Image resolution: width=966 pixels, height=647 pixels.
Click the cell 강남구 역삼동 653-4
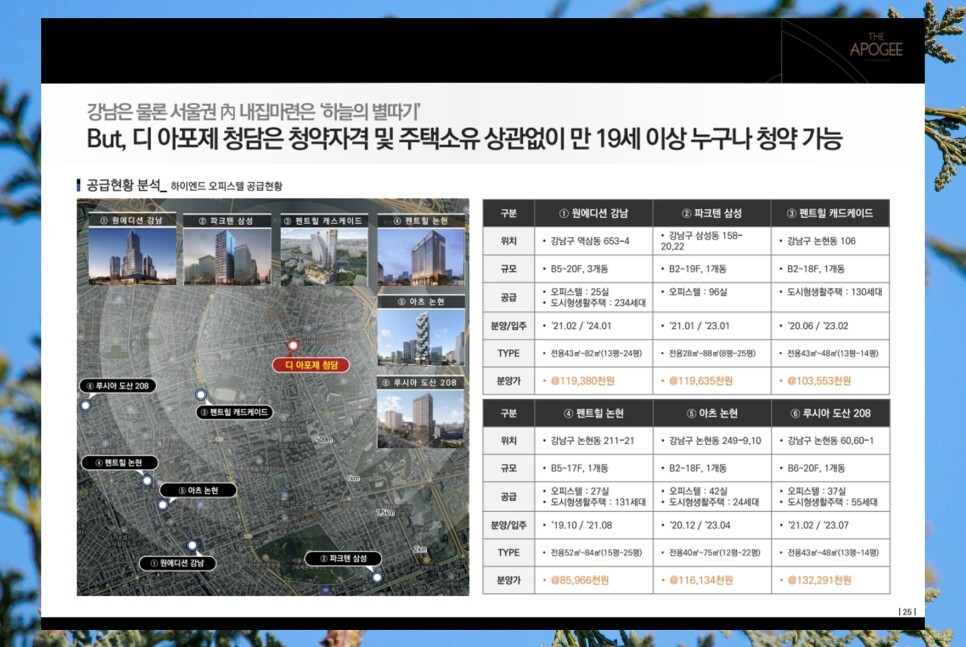click(x=593, y=241)
